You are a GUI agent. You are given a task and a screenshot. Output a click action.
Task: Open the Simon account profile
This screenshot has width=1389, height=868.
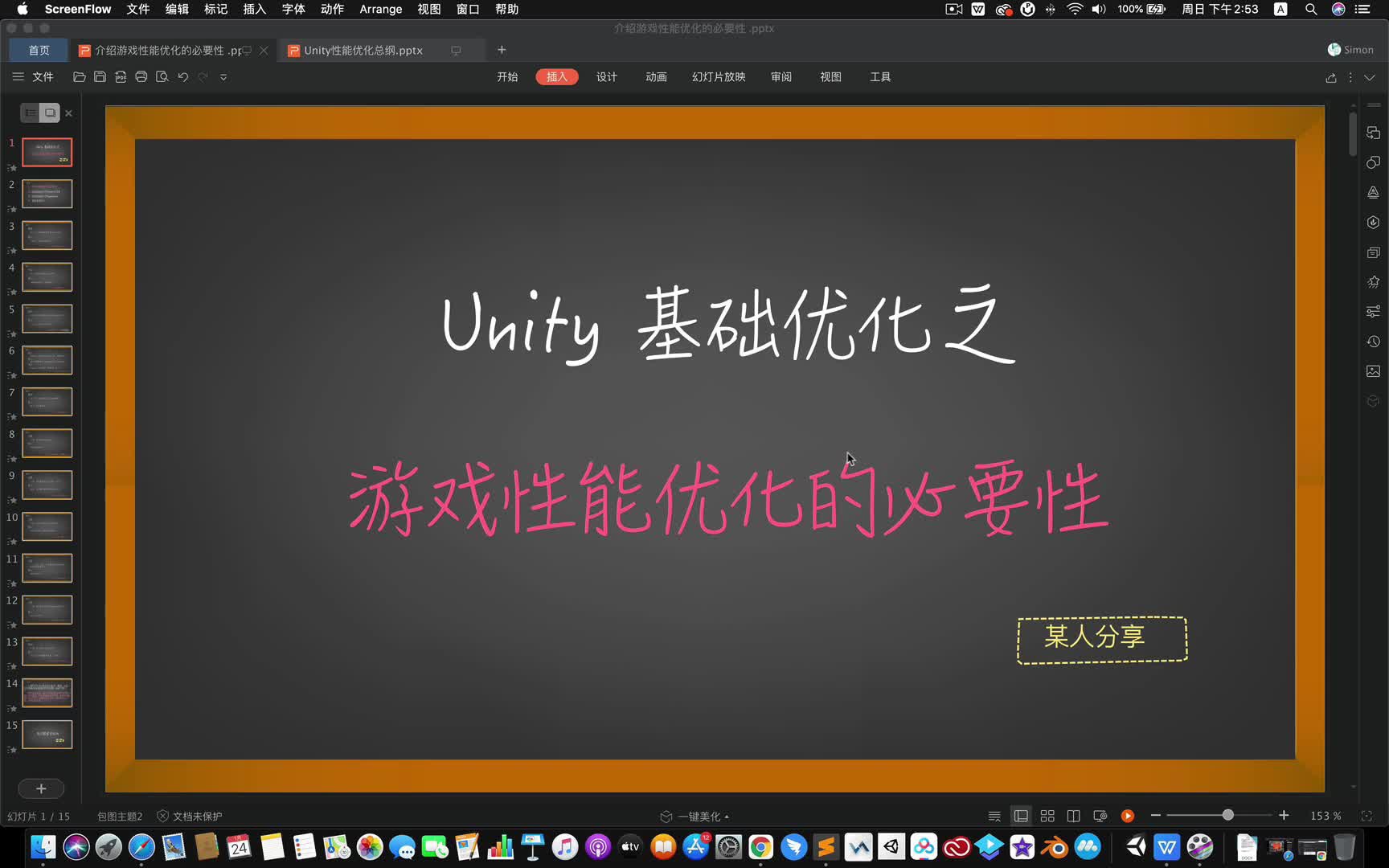[1351, 50]
